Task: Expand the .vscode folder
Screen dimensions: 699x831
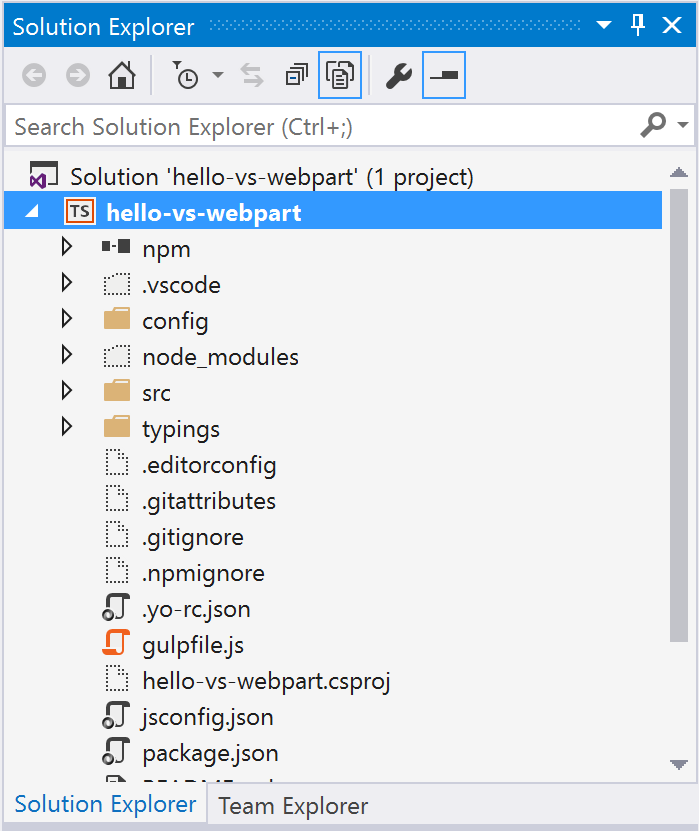Action: point(66,282)
